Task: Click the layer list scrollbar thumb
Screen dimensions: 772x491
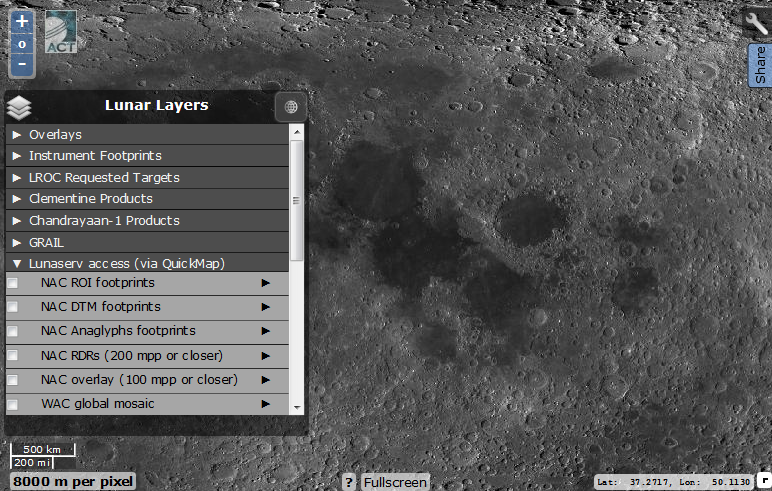Action: click(x=297, y=200)
